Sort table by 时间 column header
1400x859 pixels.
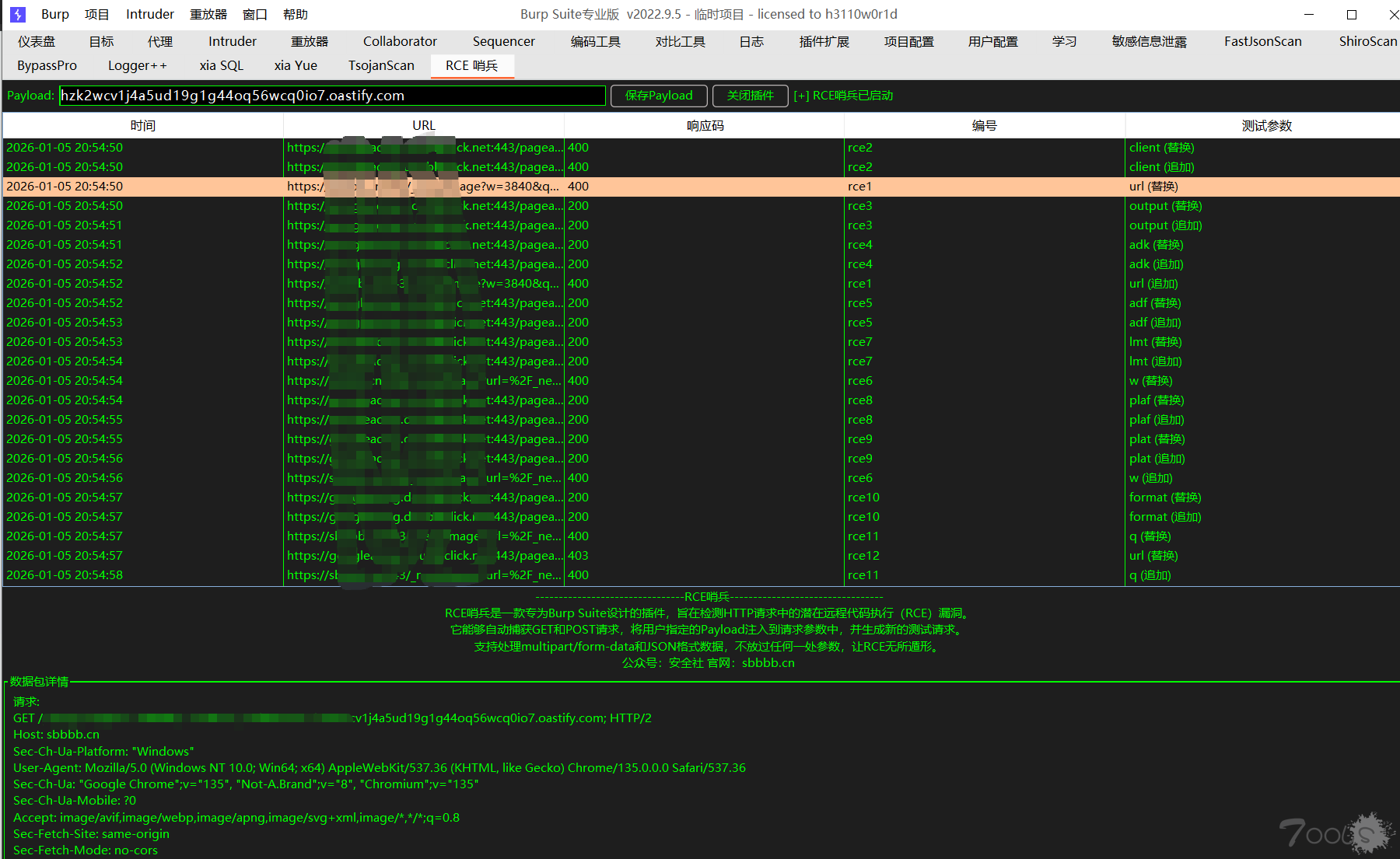(143, 126)
